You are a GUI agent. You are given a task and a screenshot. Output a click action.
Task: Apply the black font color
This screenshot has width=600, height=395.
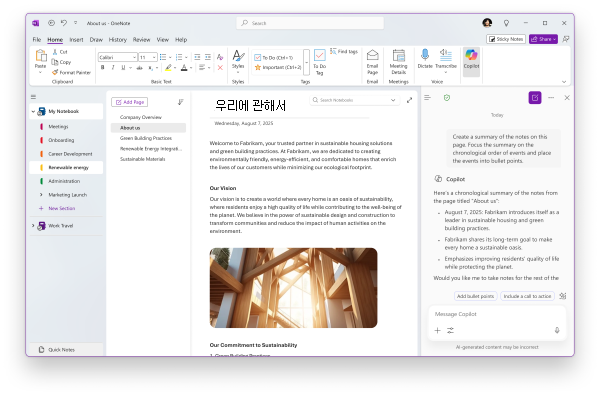tap(184, 68)
